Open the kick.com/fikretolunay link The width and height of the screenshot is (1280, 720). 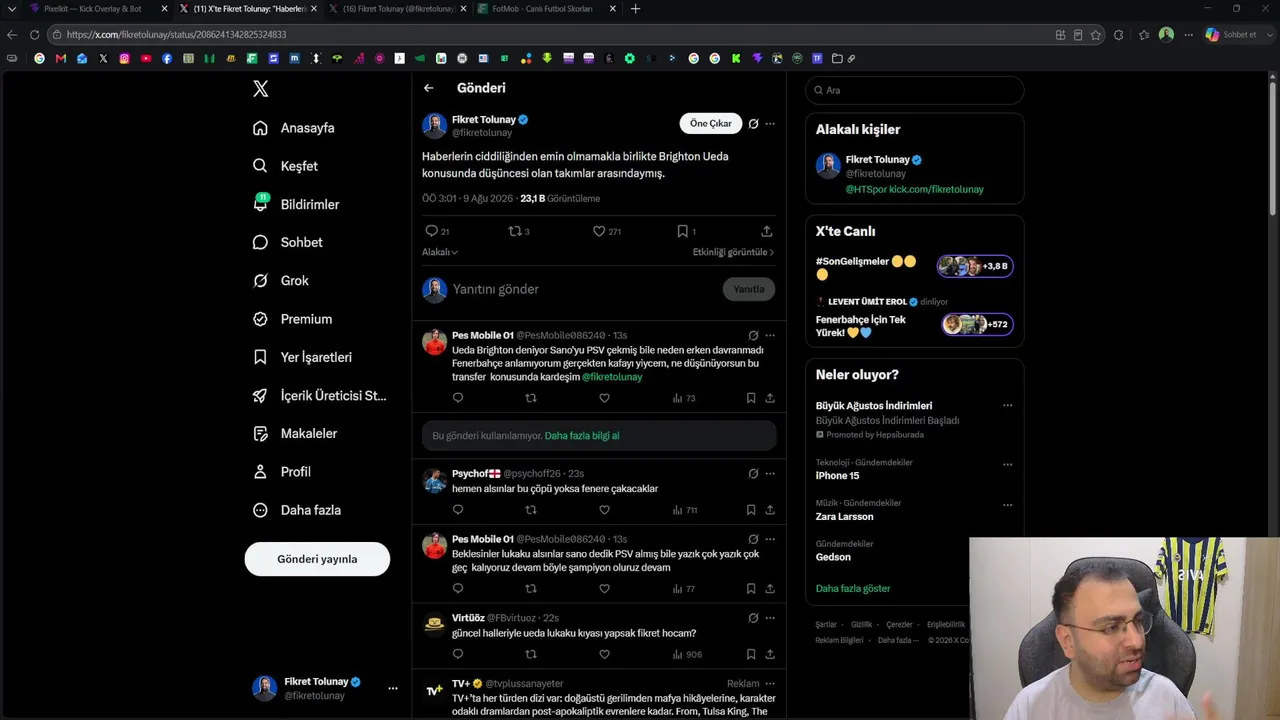point(937,189)
